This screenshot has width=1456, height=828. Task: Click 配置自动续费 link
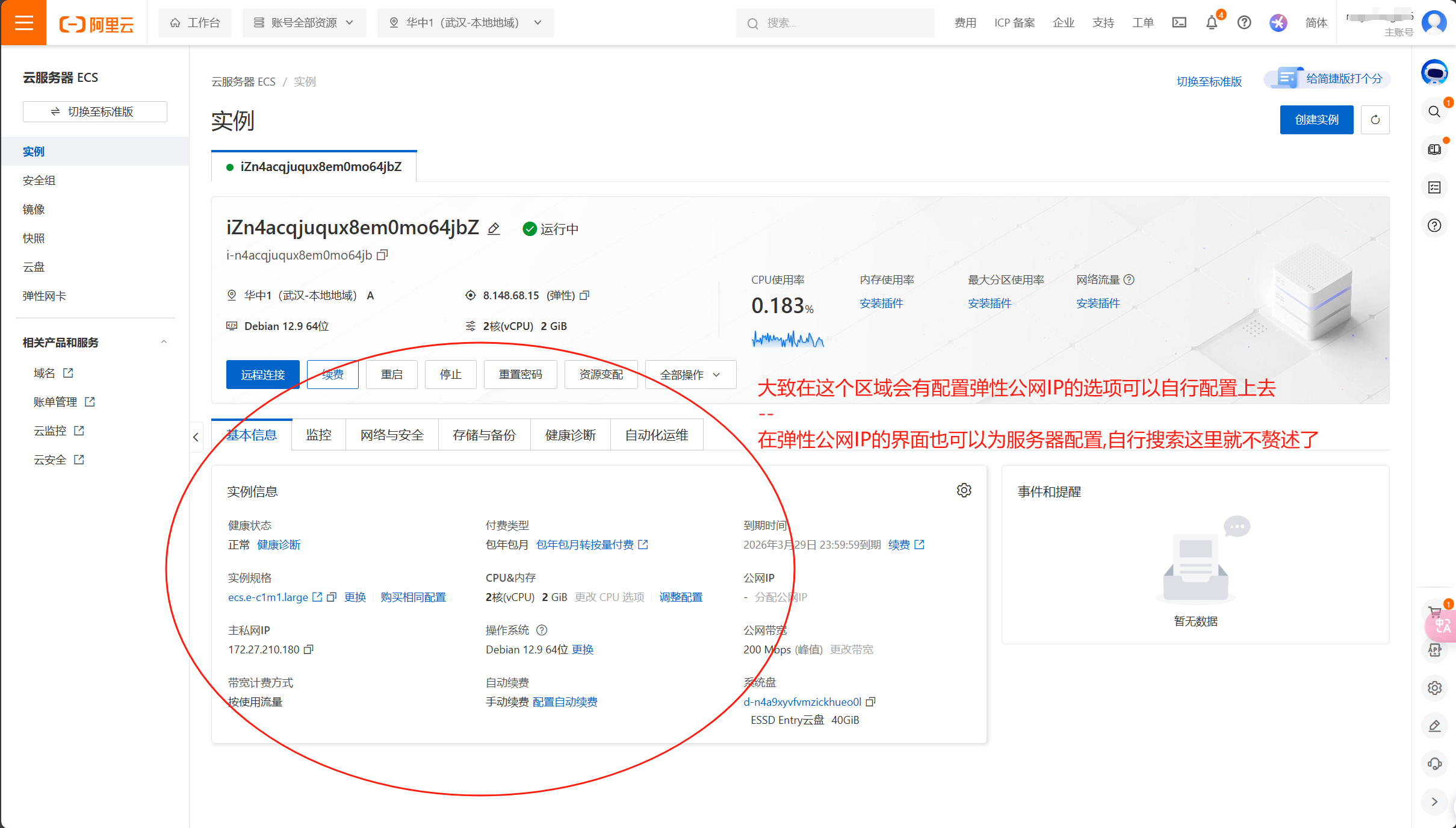(x=565, y=702)
